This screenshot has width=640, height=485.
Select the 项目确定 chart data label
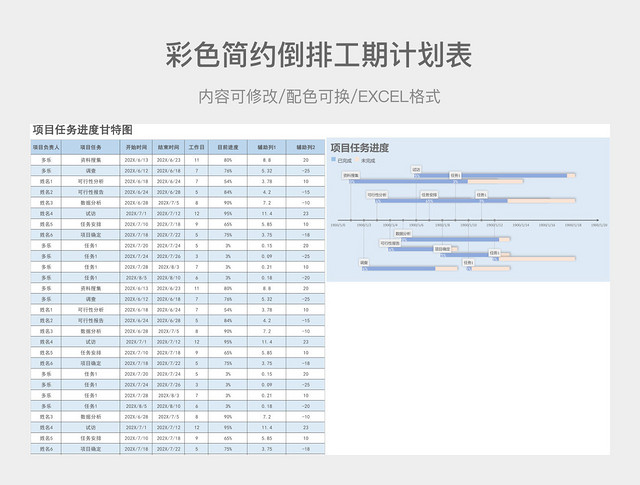coord(442,249)
